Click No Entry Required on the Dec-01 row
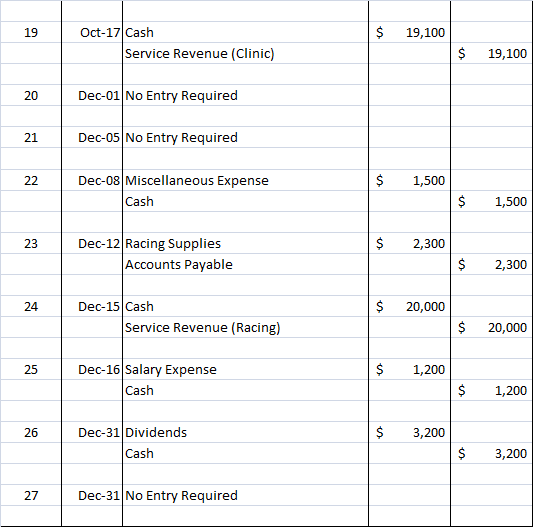 pyautogui.click(x=245, y=96)
